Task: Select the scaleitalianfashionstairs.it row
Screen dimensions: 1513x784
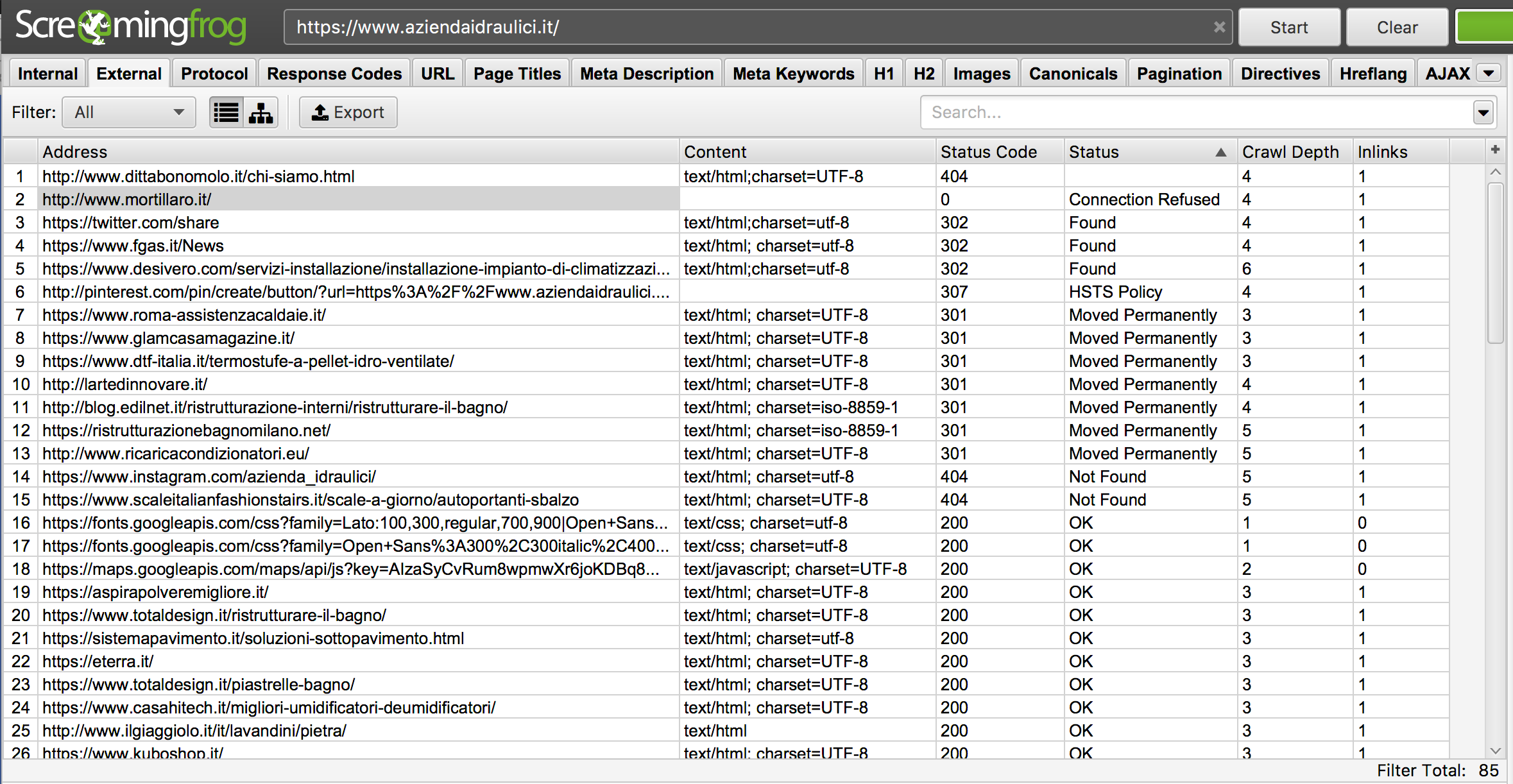Action: tap(726, 499)
